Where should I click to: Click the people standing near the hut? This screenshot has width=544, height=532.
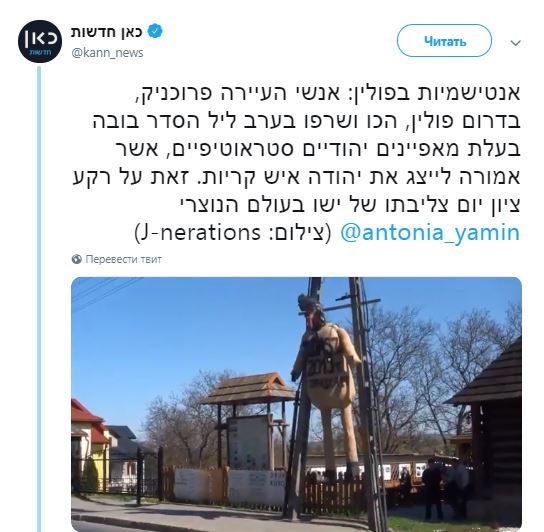444,484
